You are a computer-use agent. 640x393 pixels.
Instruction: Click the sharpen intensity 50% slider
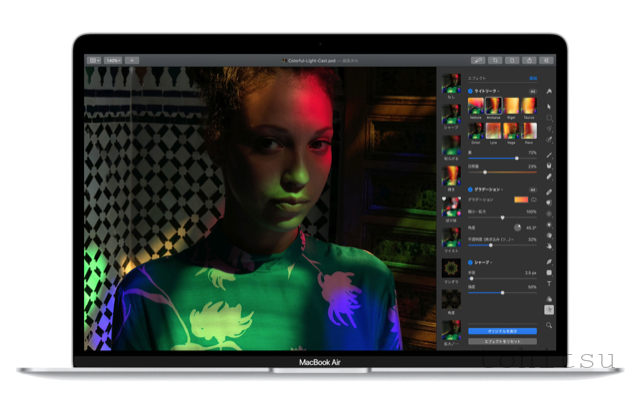point(502,293)
